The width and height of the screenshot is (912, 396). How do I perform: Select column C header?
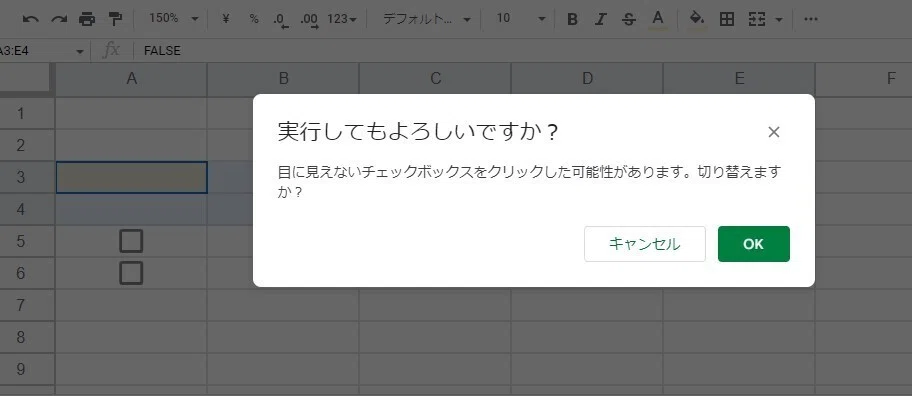[x=436, y=79]
